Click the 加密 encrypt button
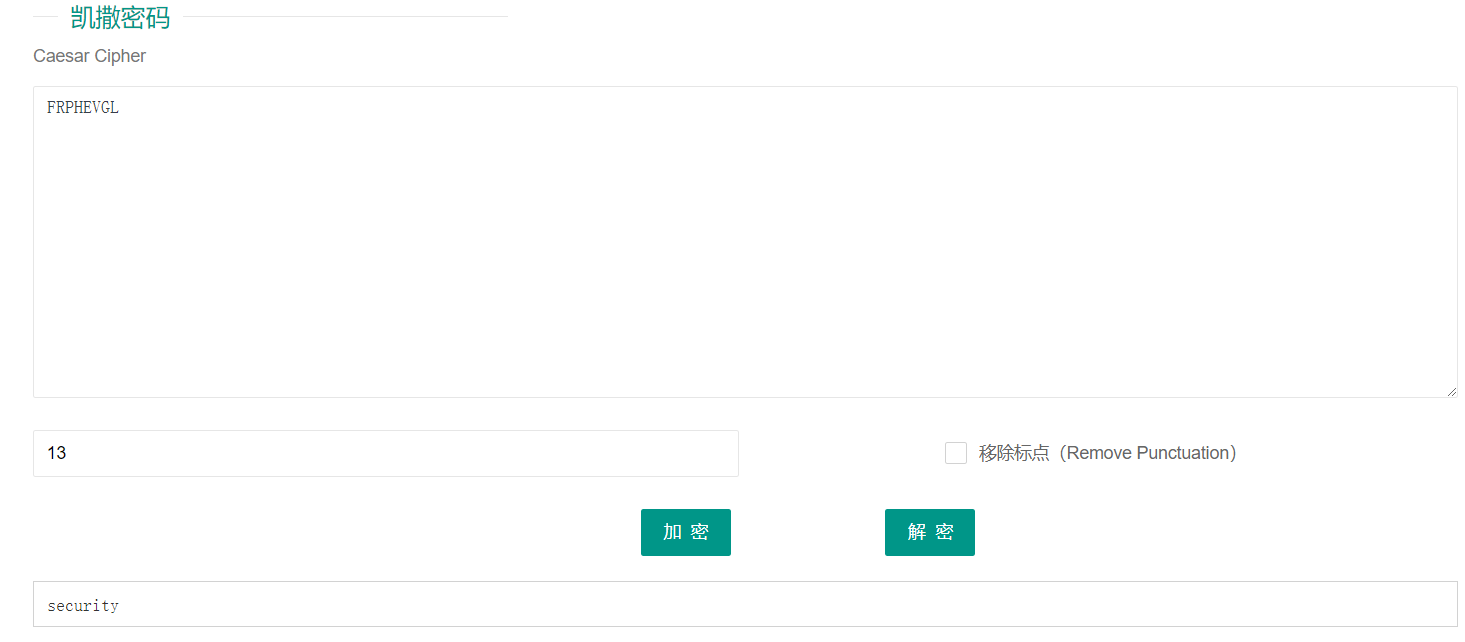Image resolution: width=1465 pixels, height=642 pixels. tap(685, 532)
